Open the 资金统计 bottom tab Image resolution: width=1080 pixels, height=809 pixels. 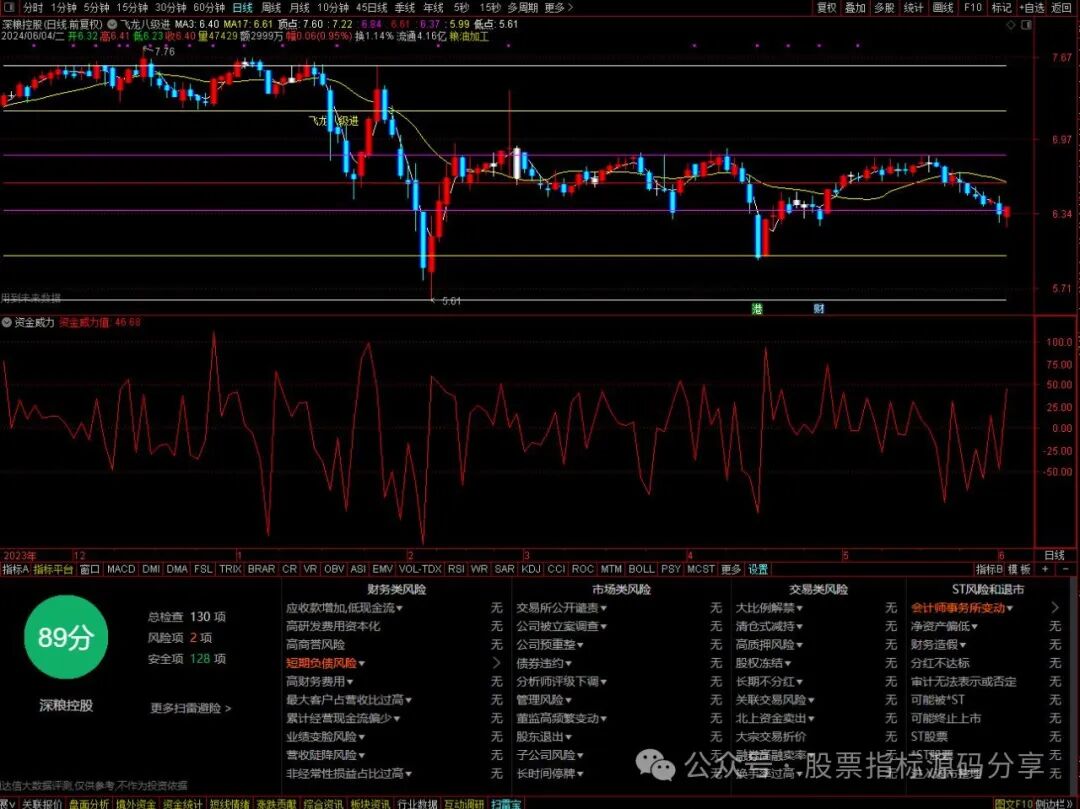(x=183, y=803)
